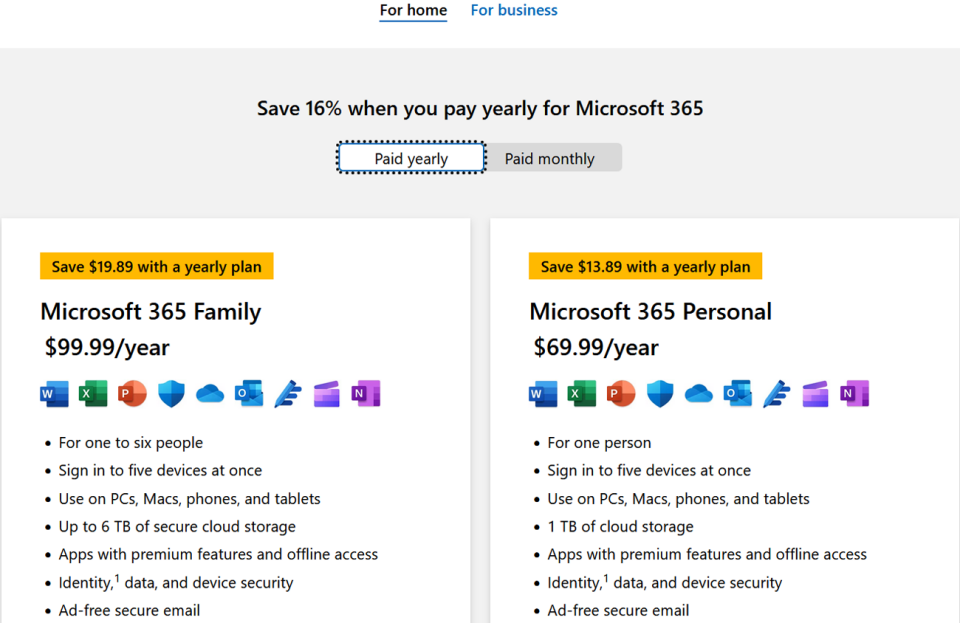Switch to the For business tab
This screenshot has width=960, height=623.
click(x=513, y=10)
